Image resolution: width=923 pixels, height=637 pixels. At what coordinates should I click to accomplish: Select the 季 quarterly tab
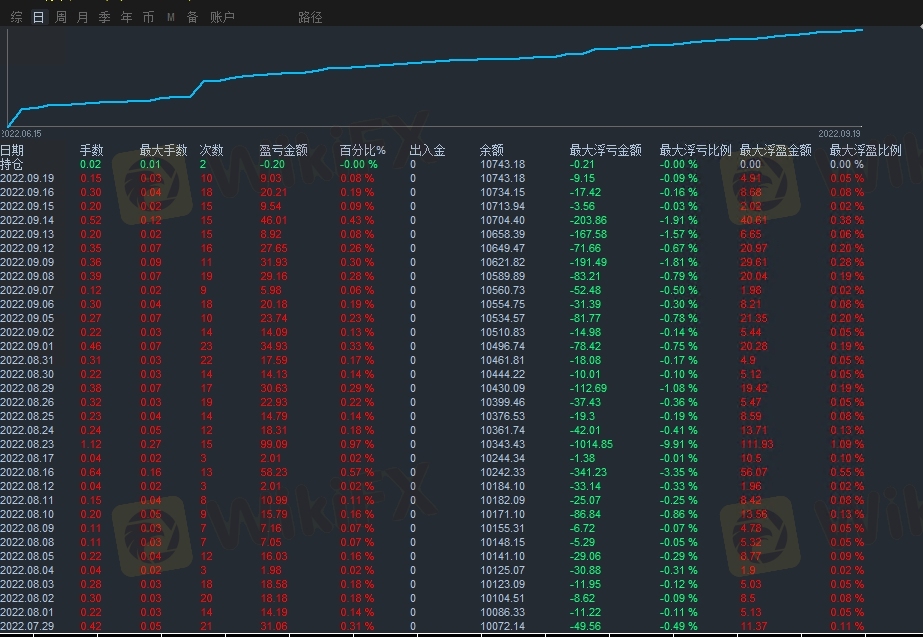(104, 17)
